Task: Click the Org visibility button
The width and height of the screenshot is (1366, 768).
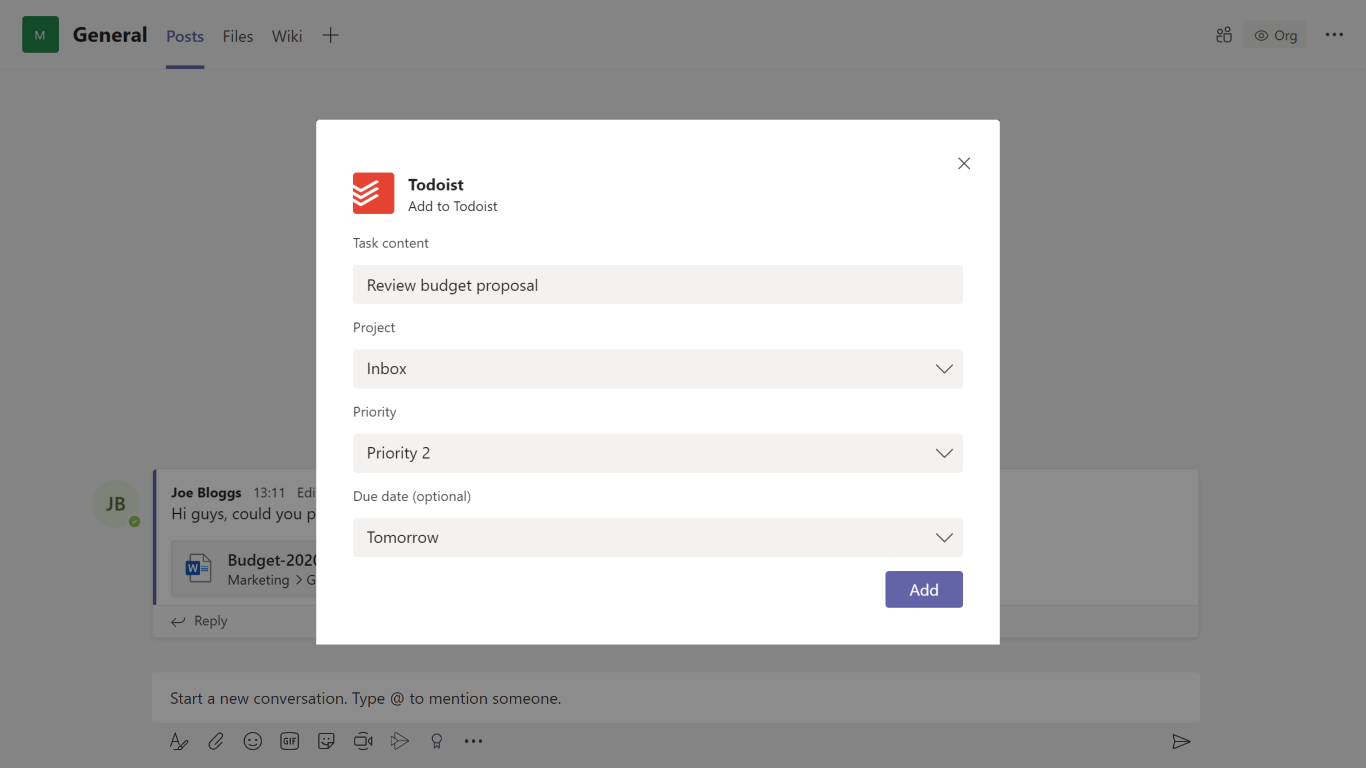Action: [x=1275, y=35]
